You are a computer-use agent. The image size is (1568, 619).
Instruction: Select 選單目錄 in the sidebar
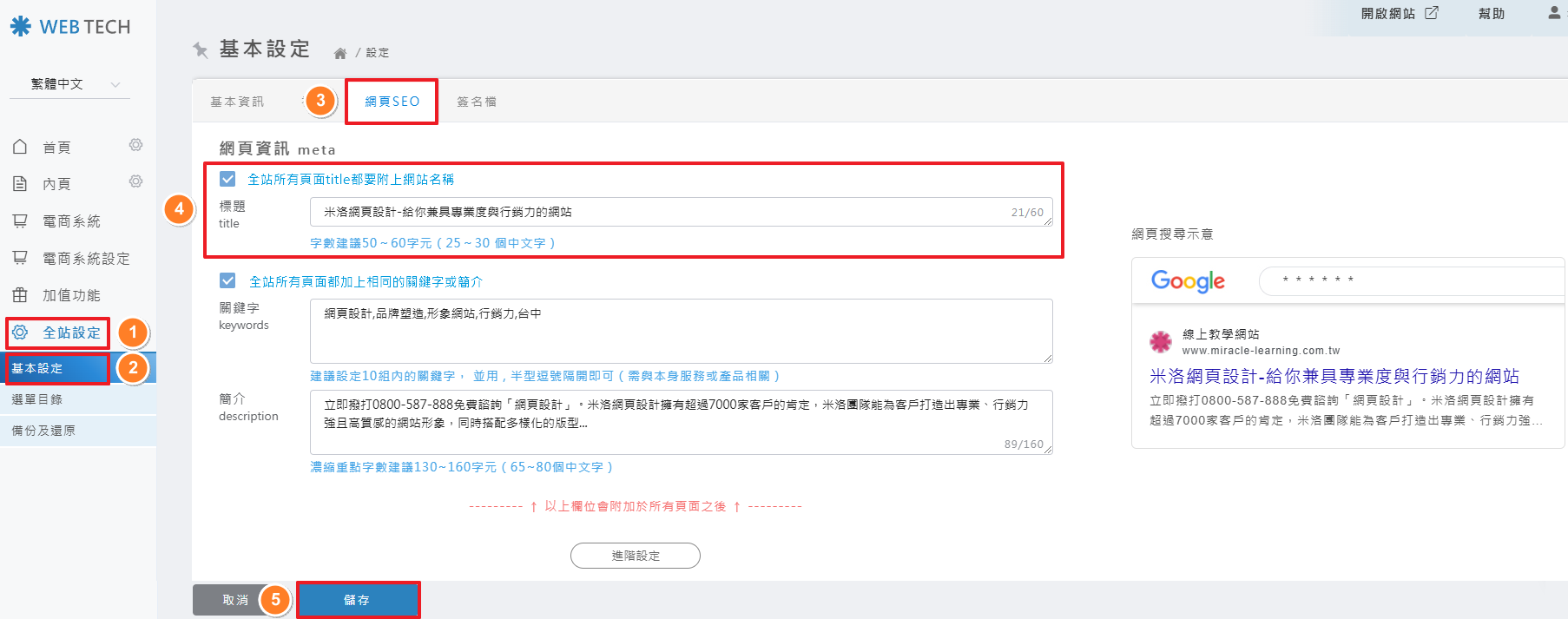(37, 399)
